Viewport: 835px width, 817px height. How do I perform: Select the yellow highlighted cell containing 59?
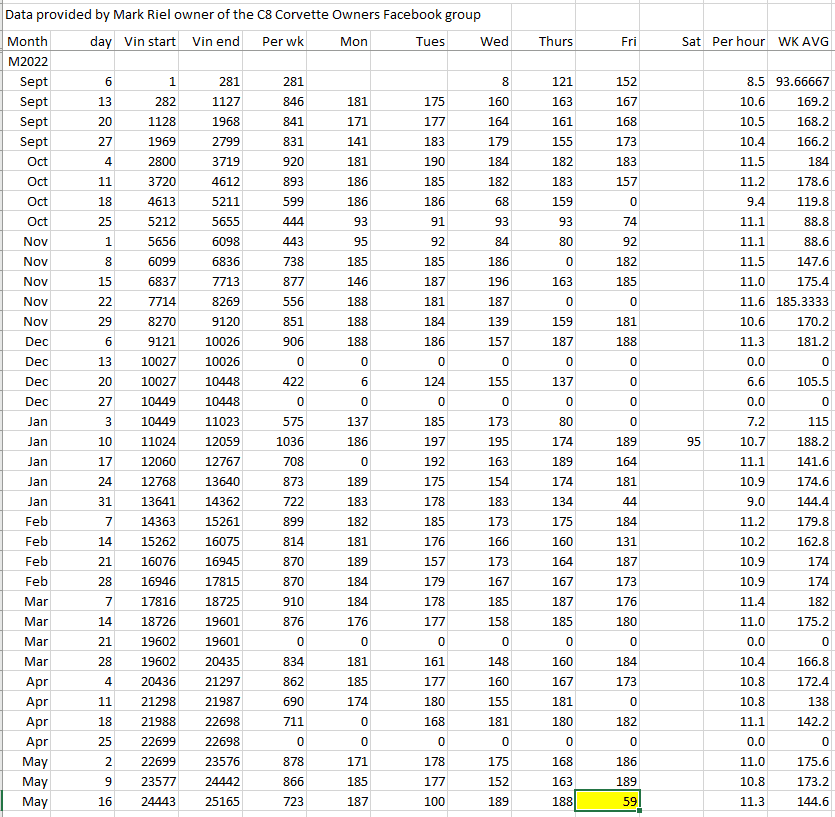coord(607,801)
